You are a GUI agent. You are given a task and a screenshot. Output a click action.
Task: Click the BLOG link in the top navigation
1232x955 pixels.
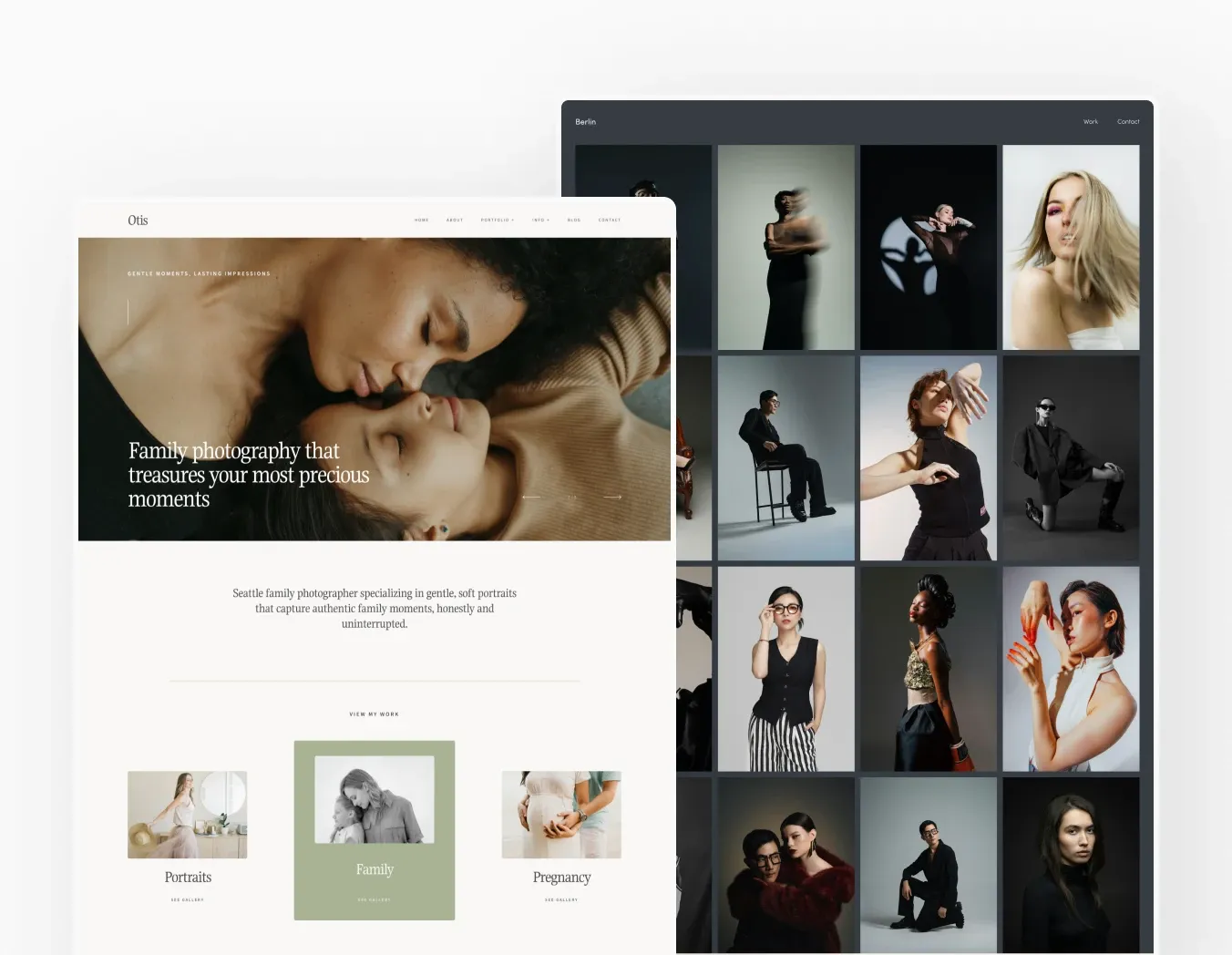[573, 220]
